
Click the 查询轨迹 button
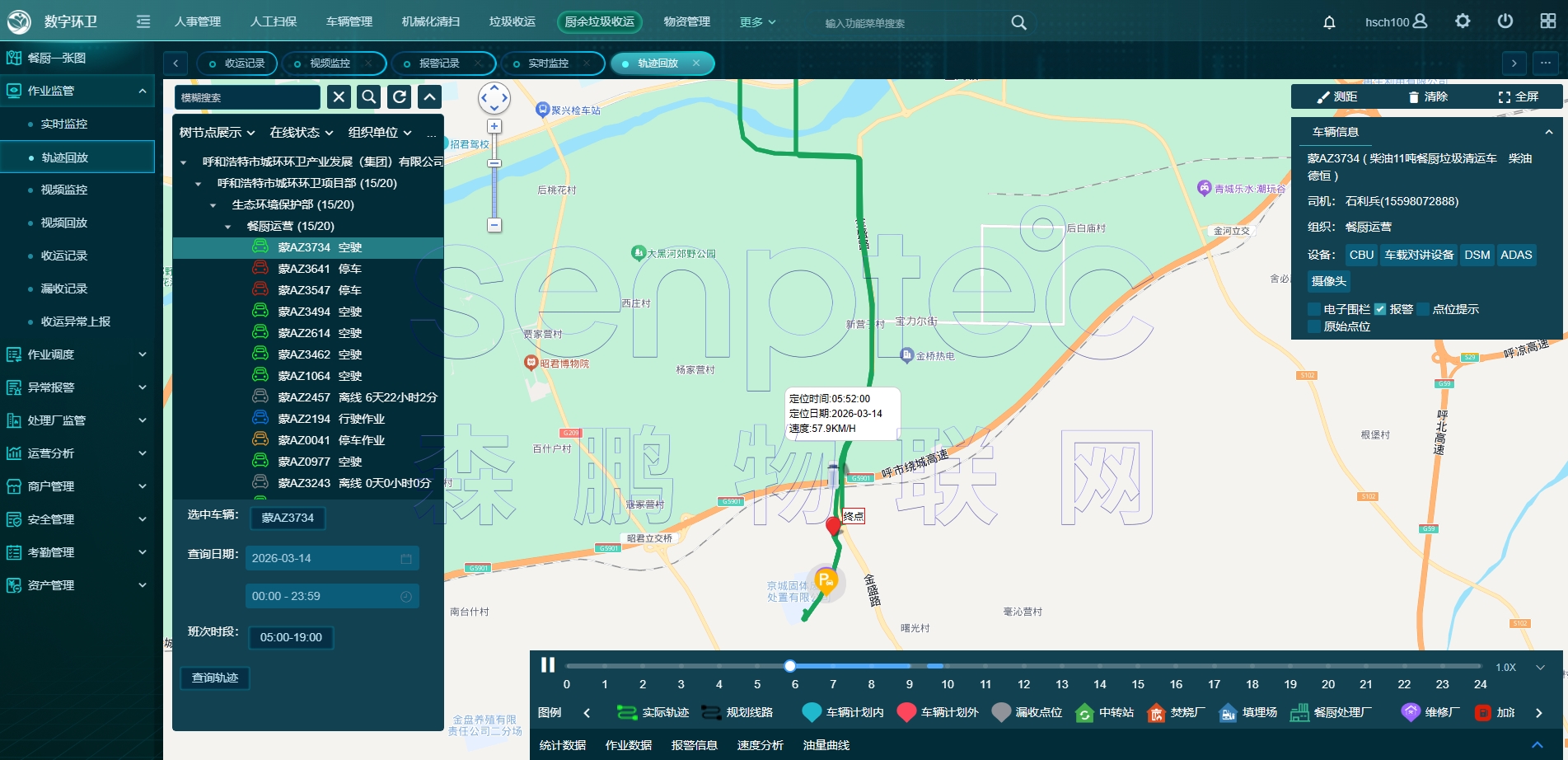[x=215, y=678]
